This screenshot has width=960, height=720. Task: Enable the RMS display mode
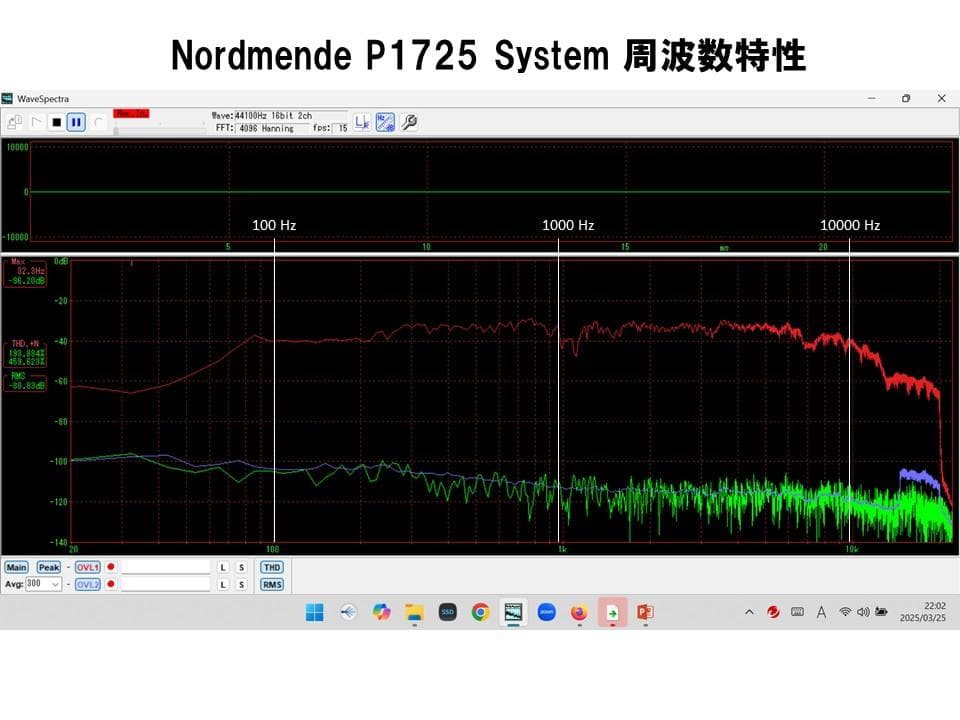coord(271,584)
